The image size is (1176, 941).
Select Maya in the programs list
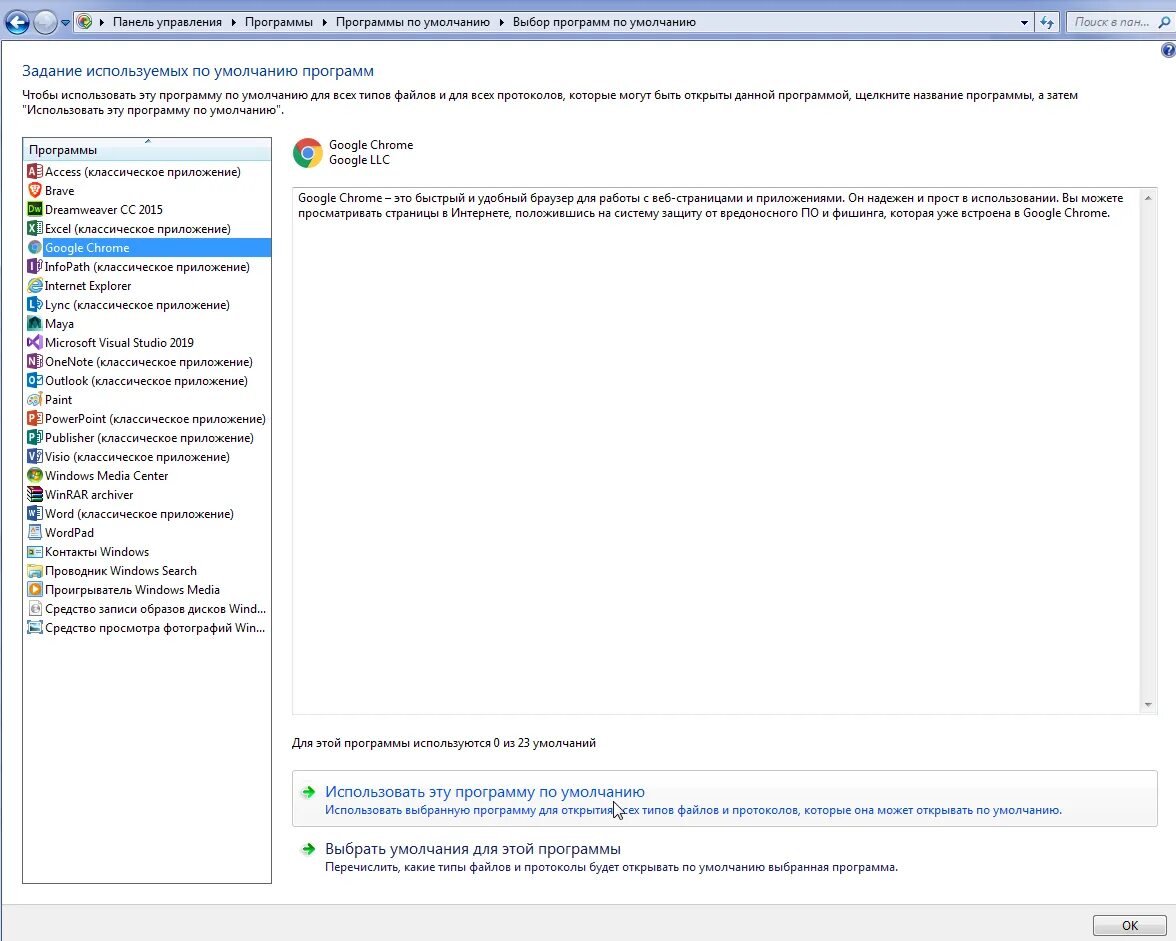[147, 323]
